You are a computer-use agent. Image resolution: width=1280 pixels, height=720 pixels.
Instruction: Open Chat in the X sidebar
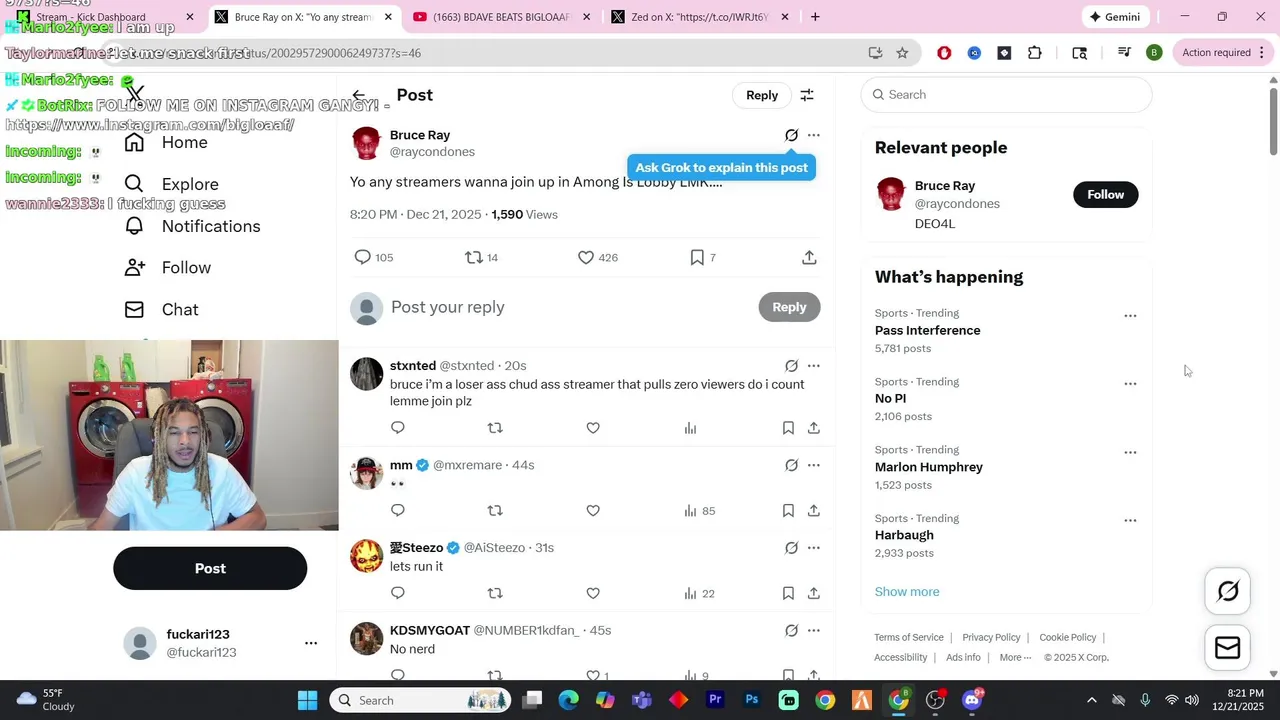pyautogui.click(x=161, y=309)
